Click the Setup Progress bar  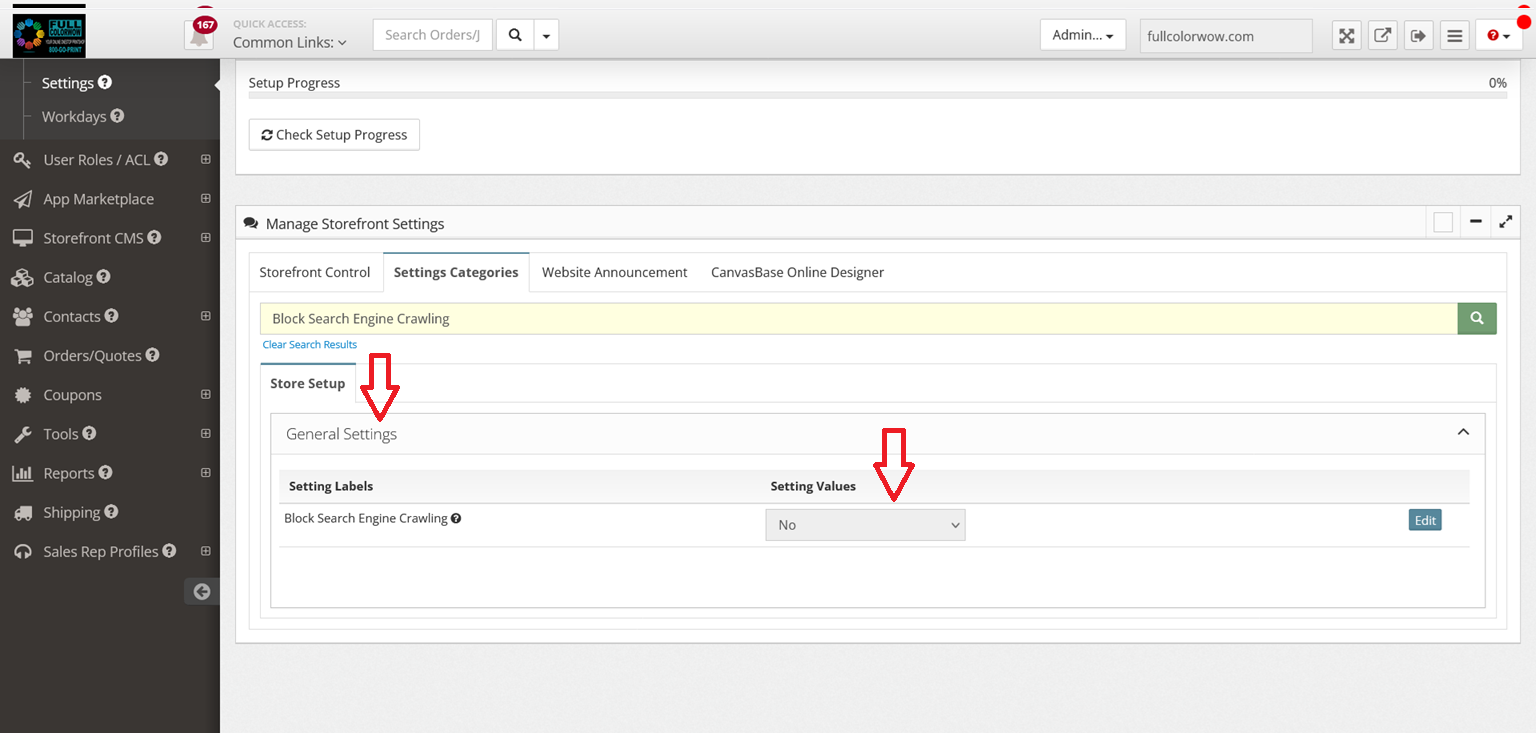pyautogui.click(x=877, y=97)
